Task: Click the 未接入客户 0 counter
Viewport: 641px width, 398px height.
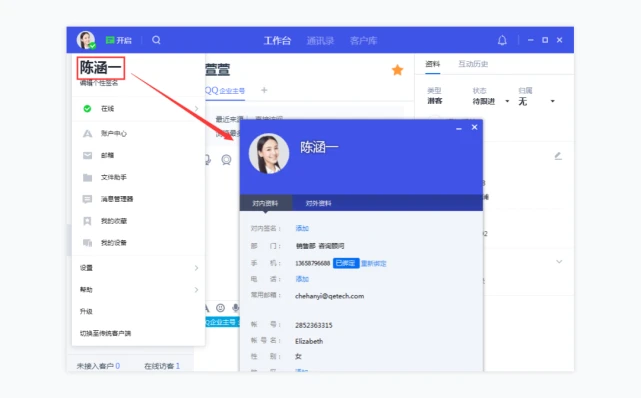Action: point(99,366)
